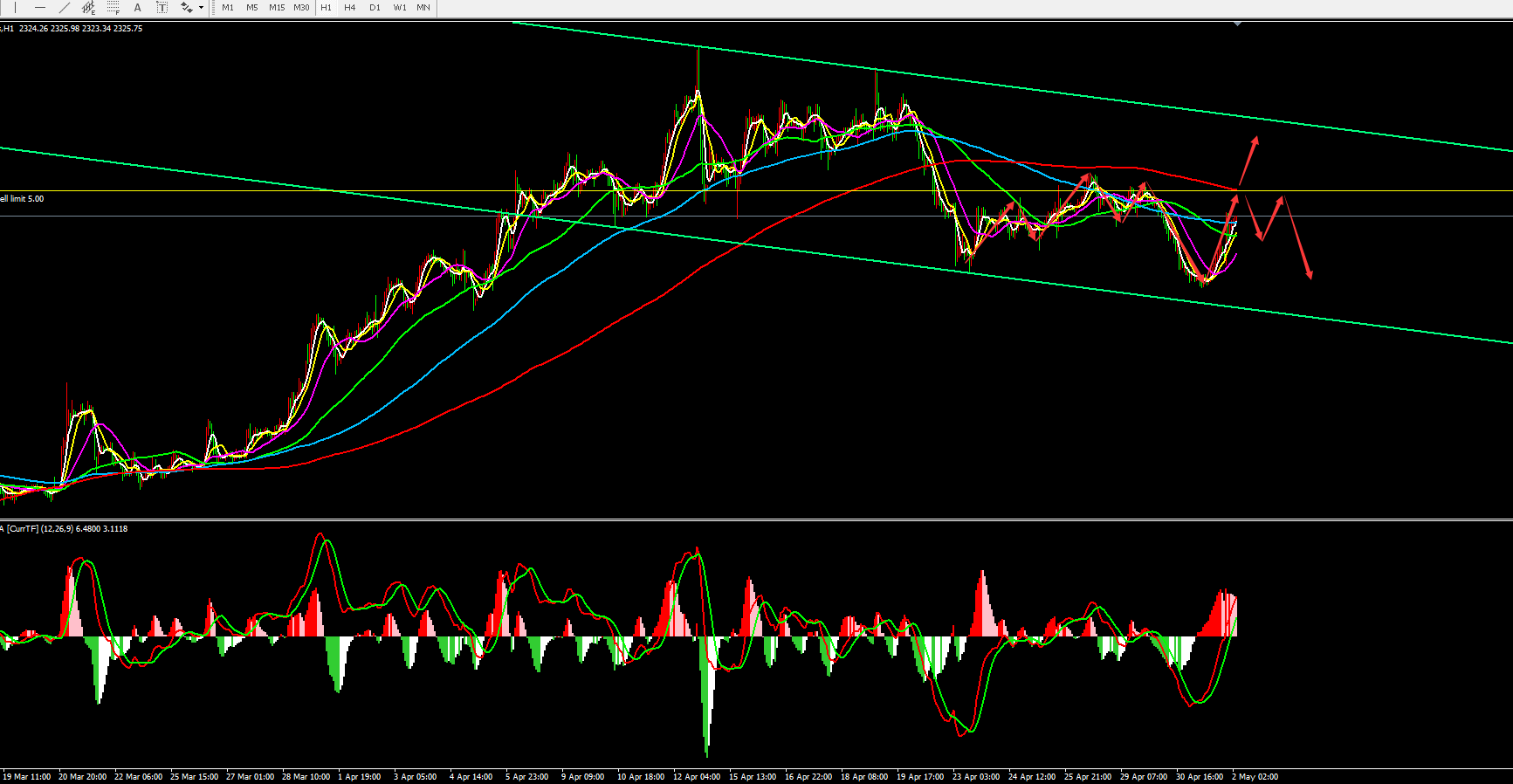
Task: Select the equidistant channel tool
Action: point(88,8)
